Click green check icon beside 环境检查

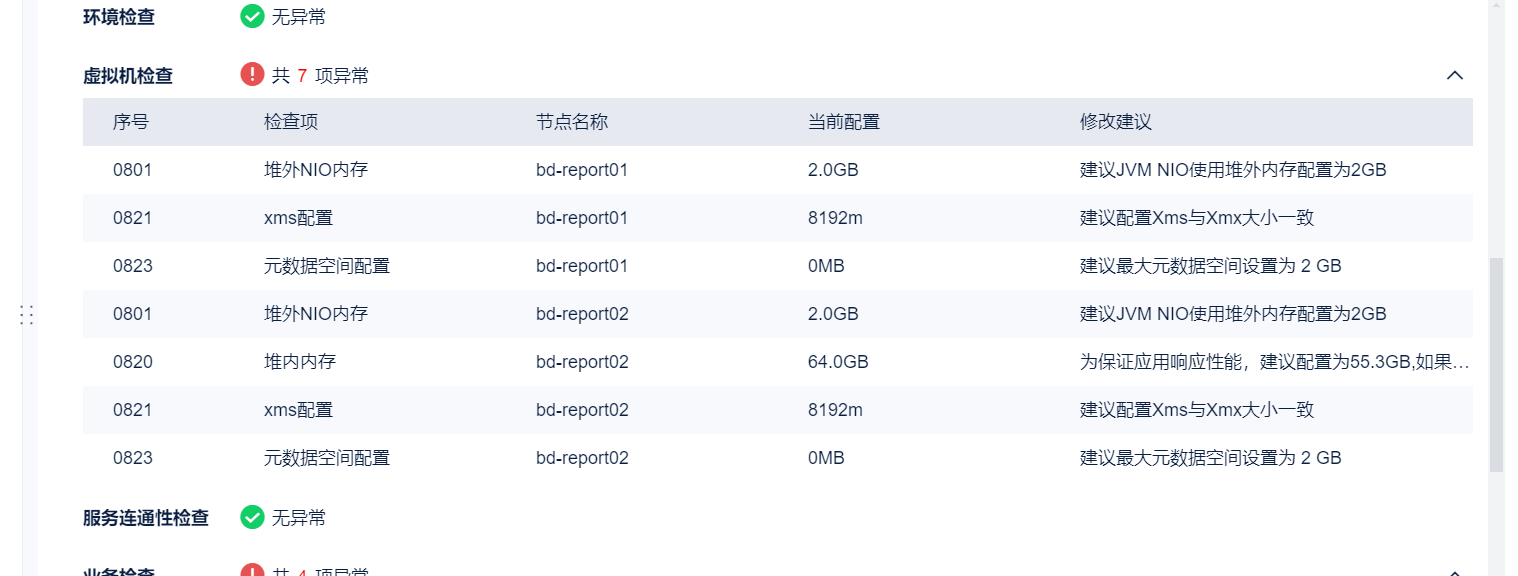(252, 16)
